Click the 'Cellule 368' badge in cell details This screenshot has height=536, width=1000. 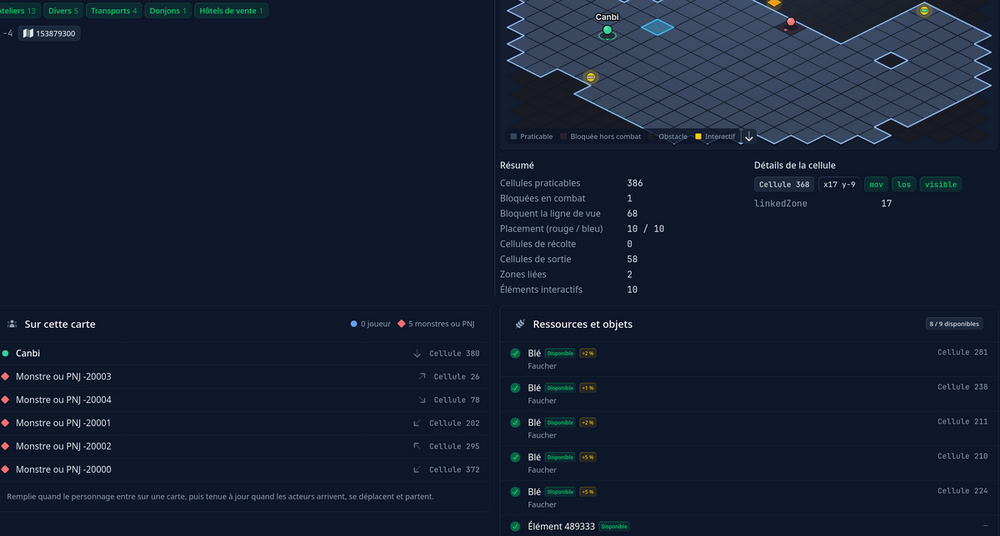(x=784, y=184)
